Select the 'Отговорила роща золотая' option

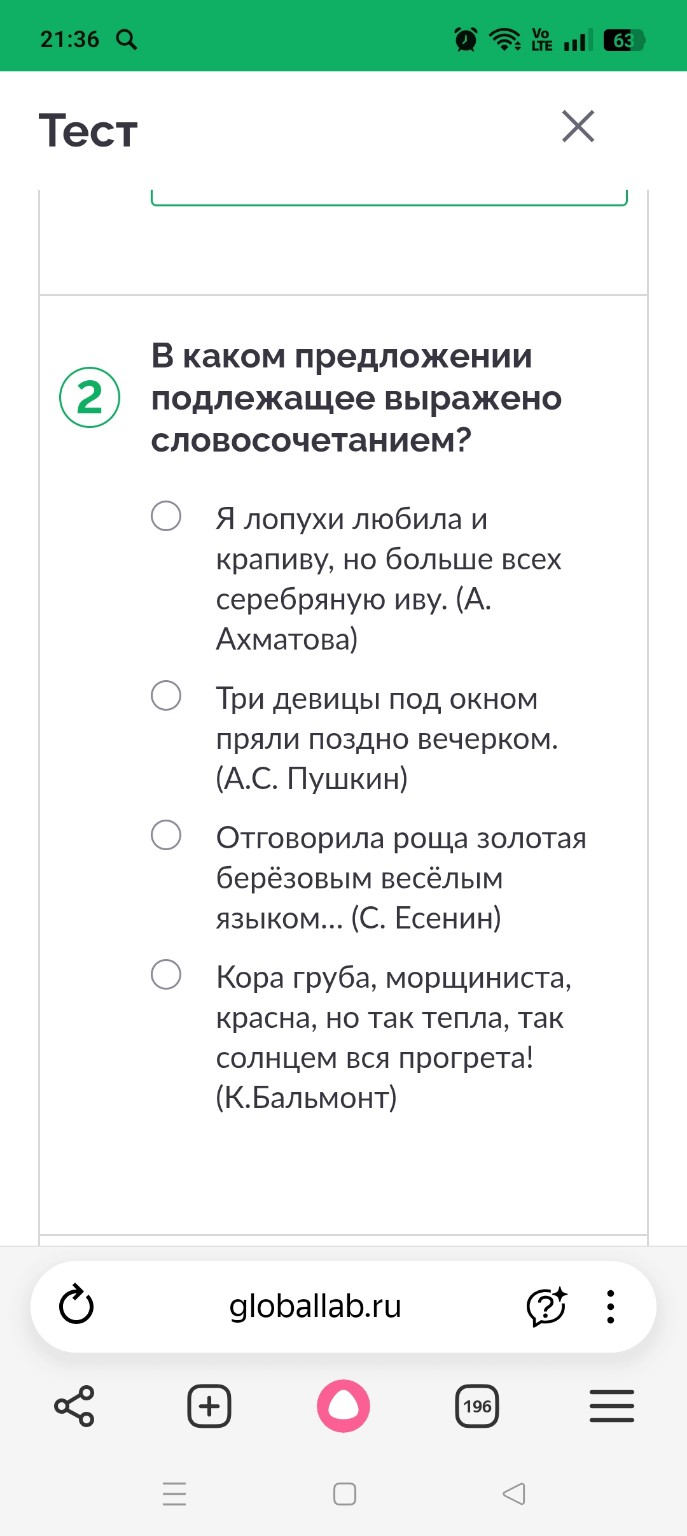click(x=166, y=836)
